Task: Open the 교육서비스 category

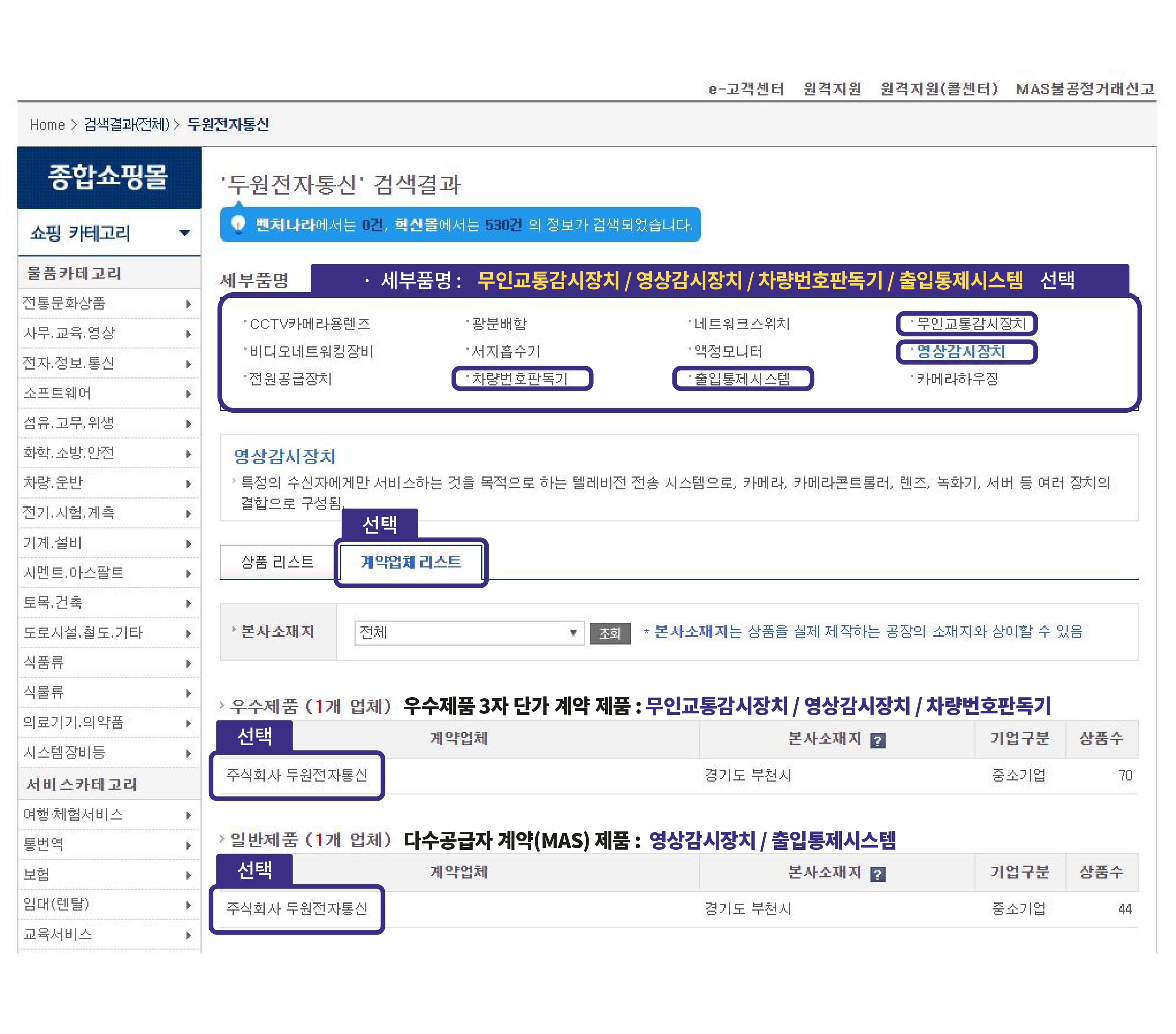Action: point(109,934)
